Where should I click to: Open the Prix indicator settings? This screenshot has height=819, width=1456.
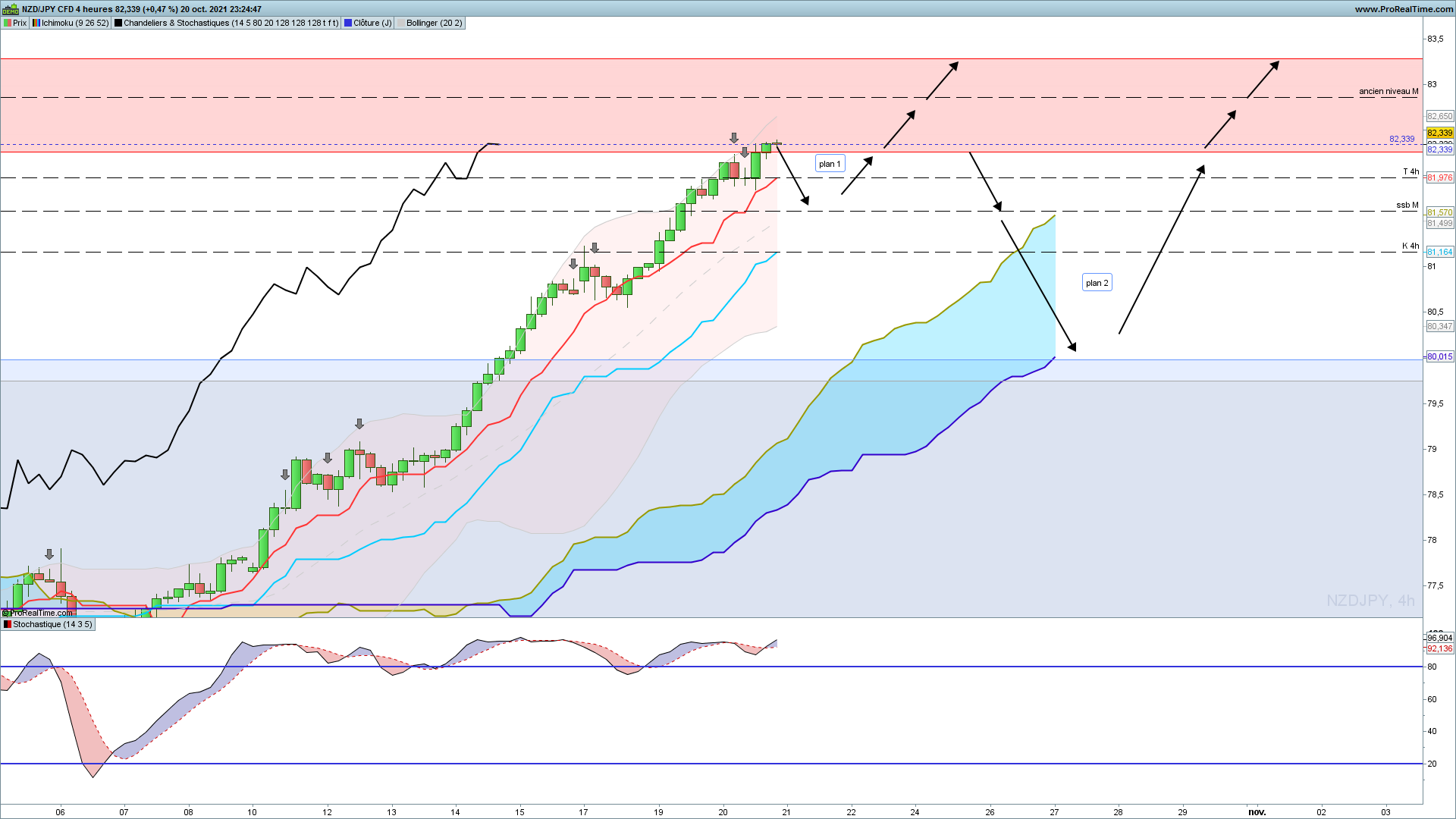[x=15, y=23]
